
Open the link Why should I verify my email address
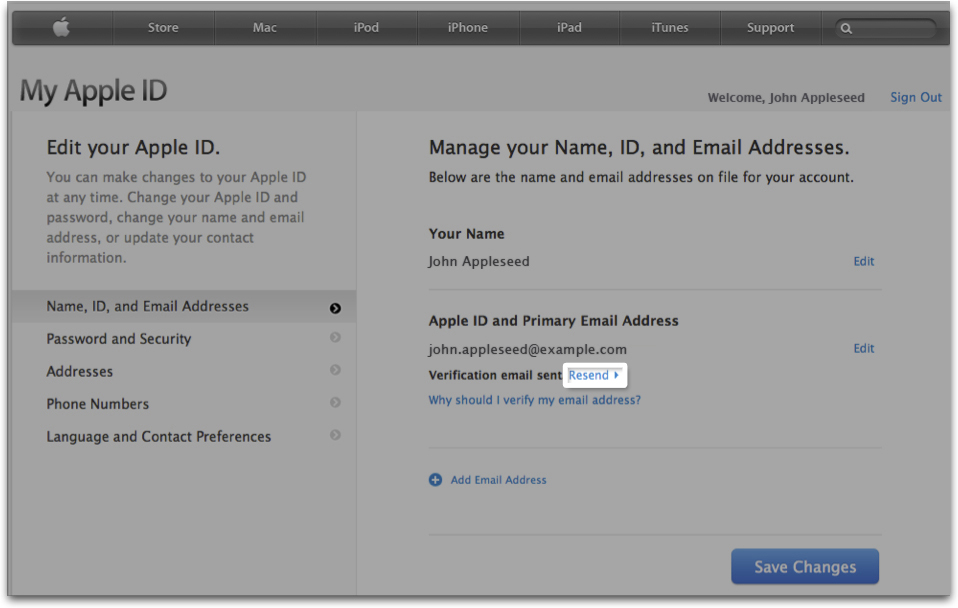point(534,399)
